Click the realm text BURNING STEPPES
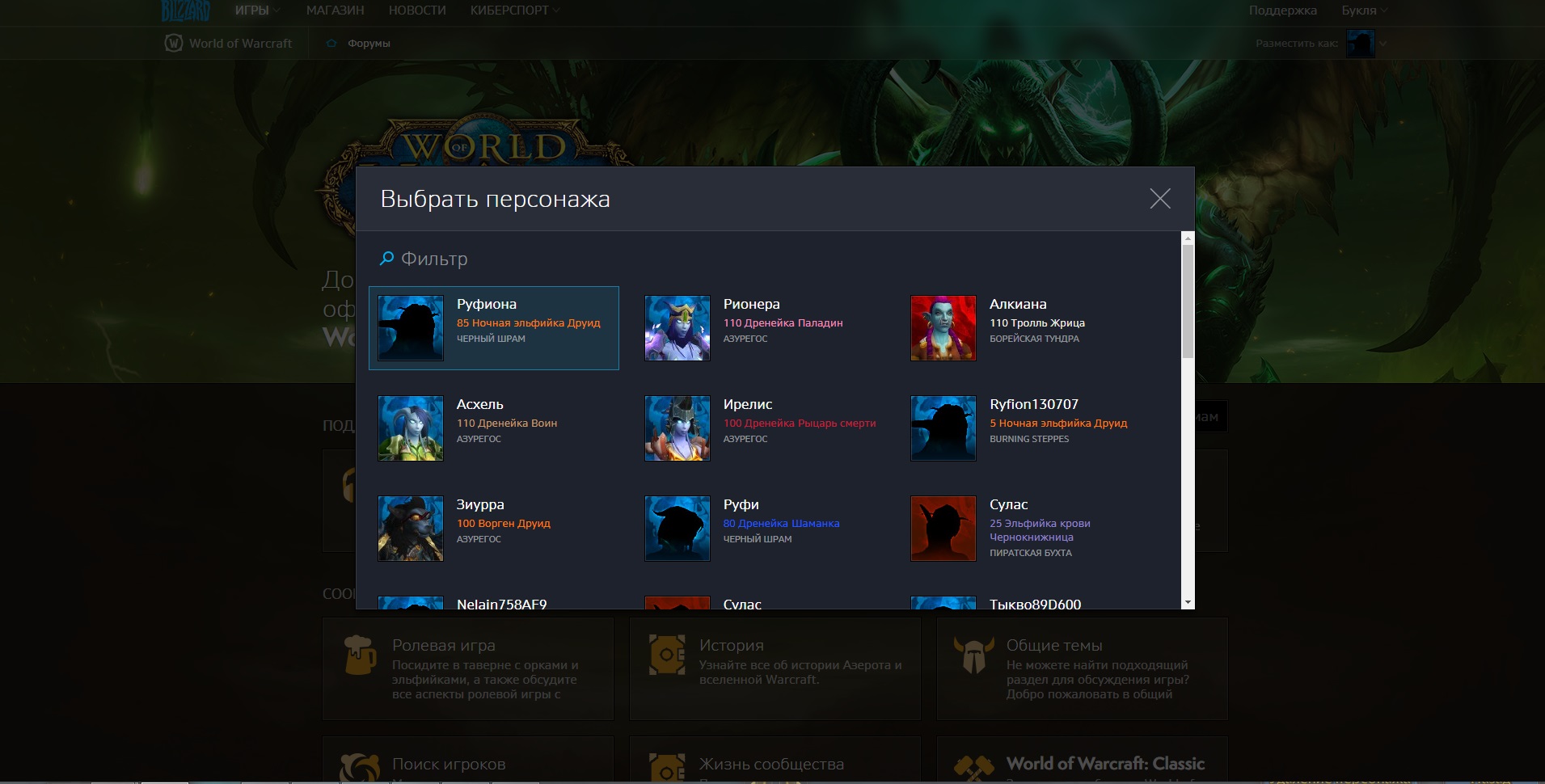The image size is (1545, 784). coord(1029,439)
